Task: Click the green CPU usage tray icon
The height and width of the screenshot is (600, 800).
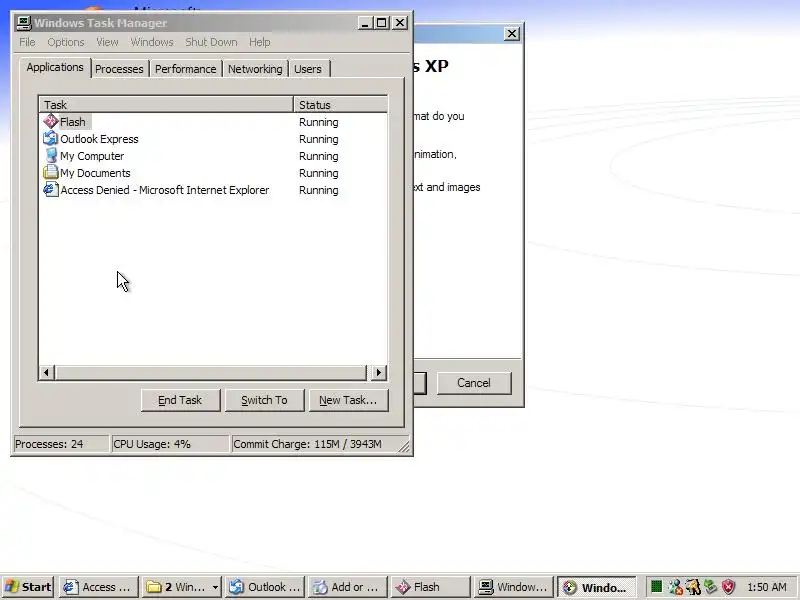Action: tap(657, 587)
